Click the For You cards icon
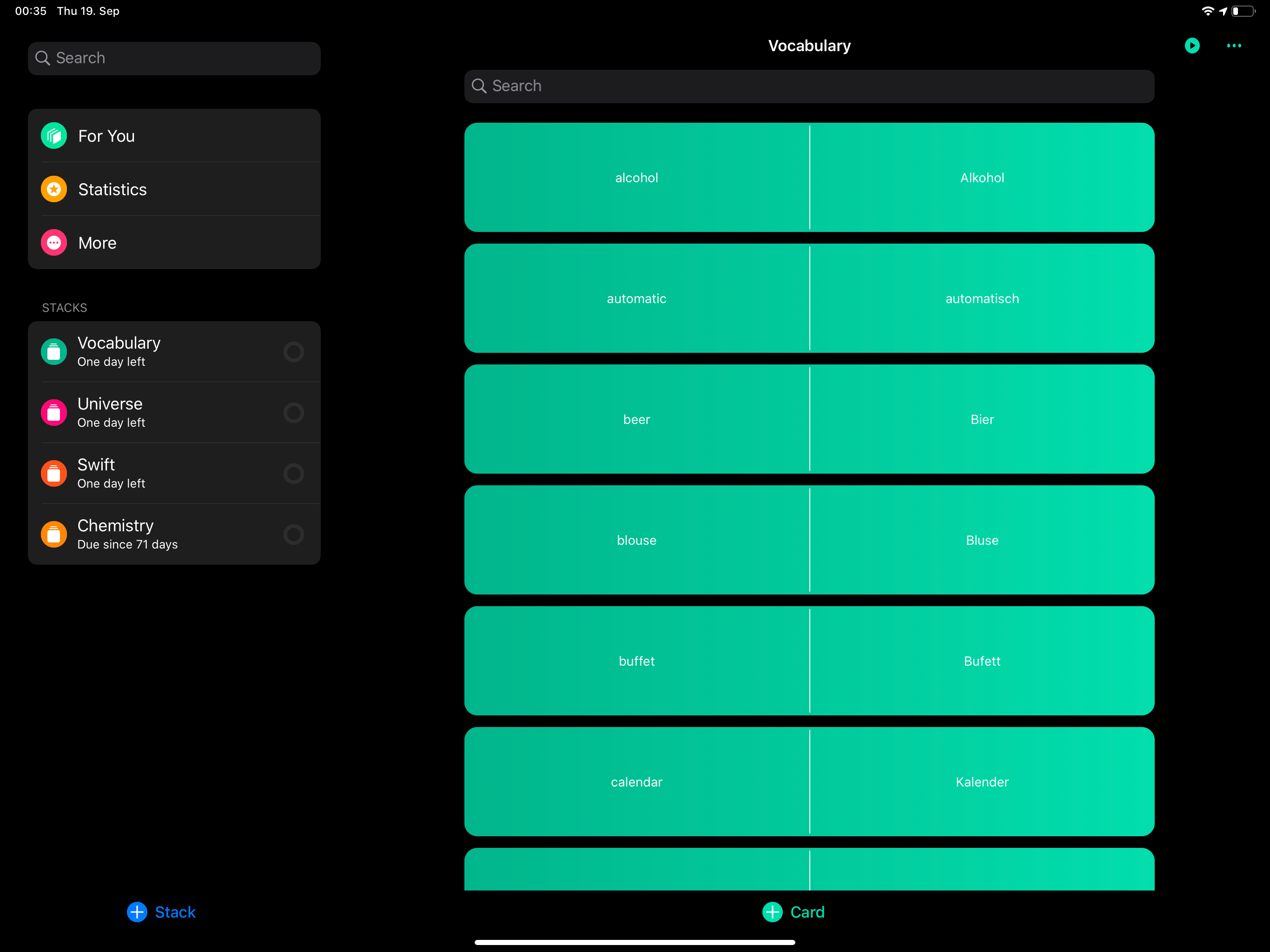The width and height of the screenshot is (1270, 952). click(54, 136)
